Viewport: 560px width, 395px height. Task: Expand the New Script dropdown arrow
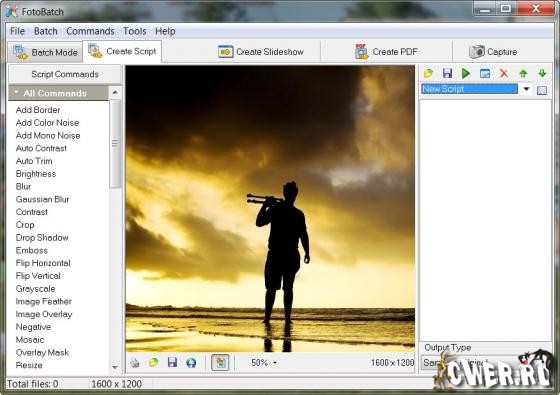point(526,89)
